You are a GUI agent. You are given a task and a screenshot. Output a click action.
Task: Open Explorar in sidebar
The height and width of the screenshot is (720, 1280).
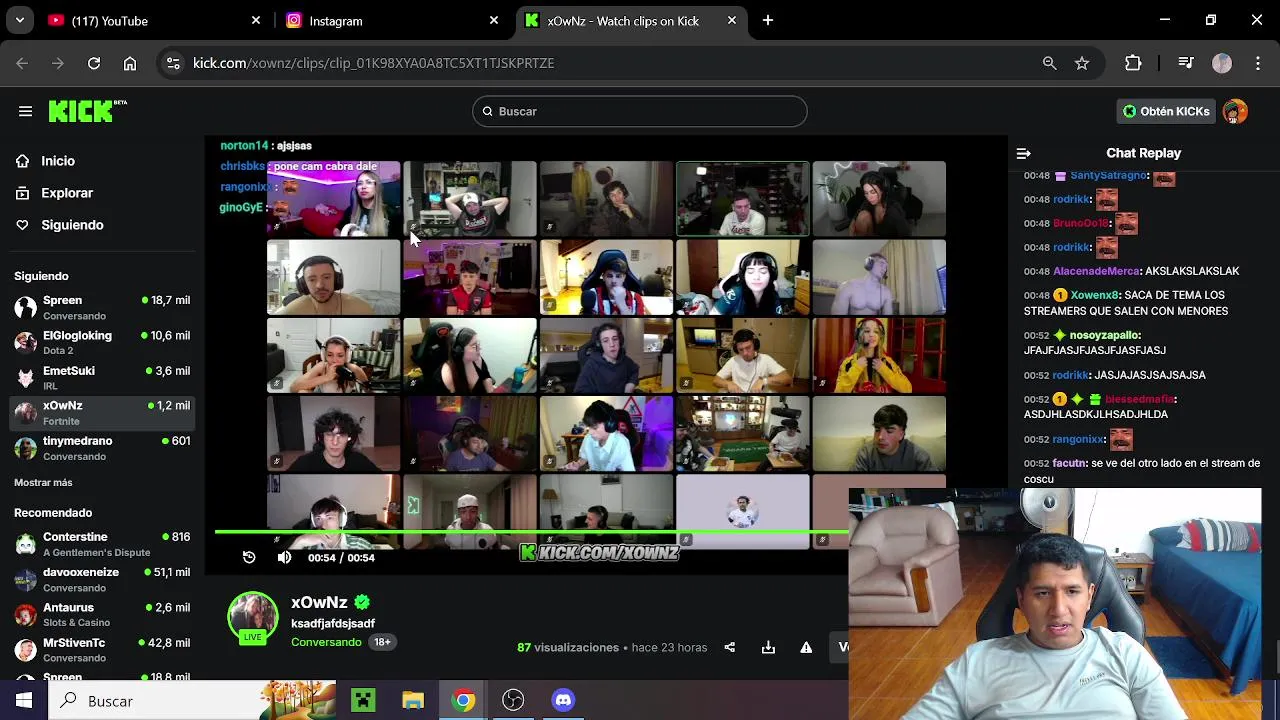pos(67,193)
